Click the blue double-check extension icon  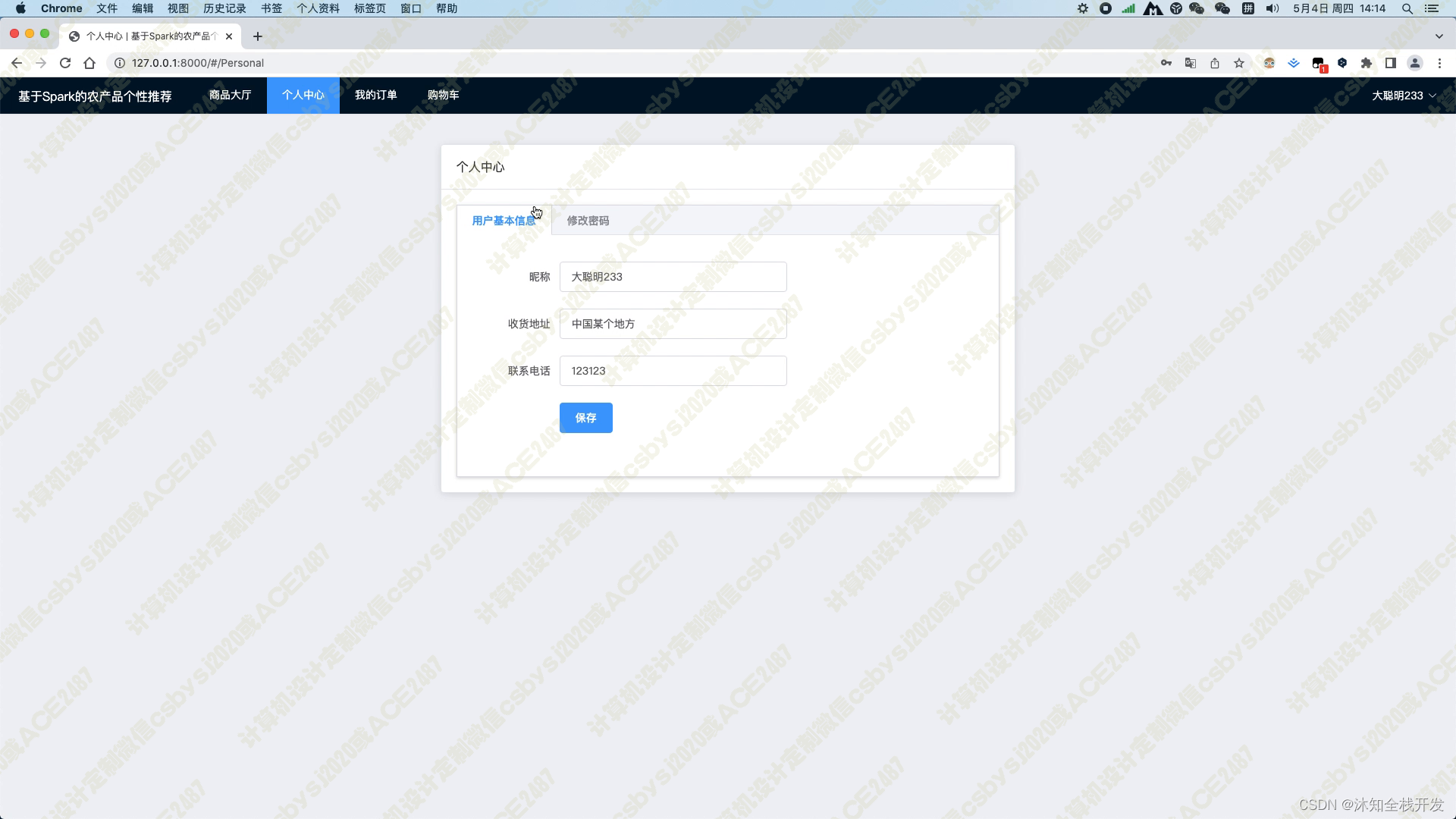pyautogui.click(x=1294, y=63)
